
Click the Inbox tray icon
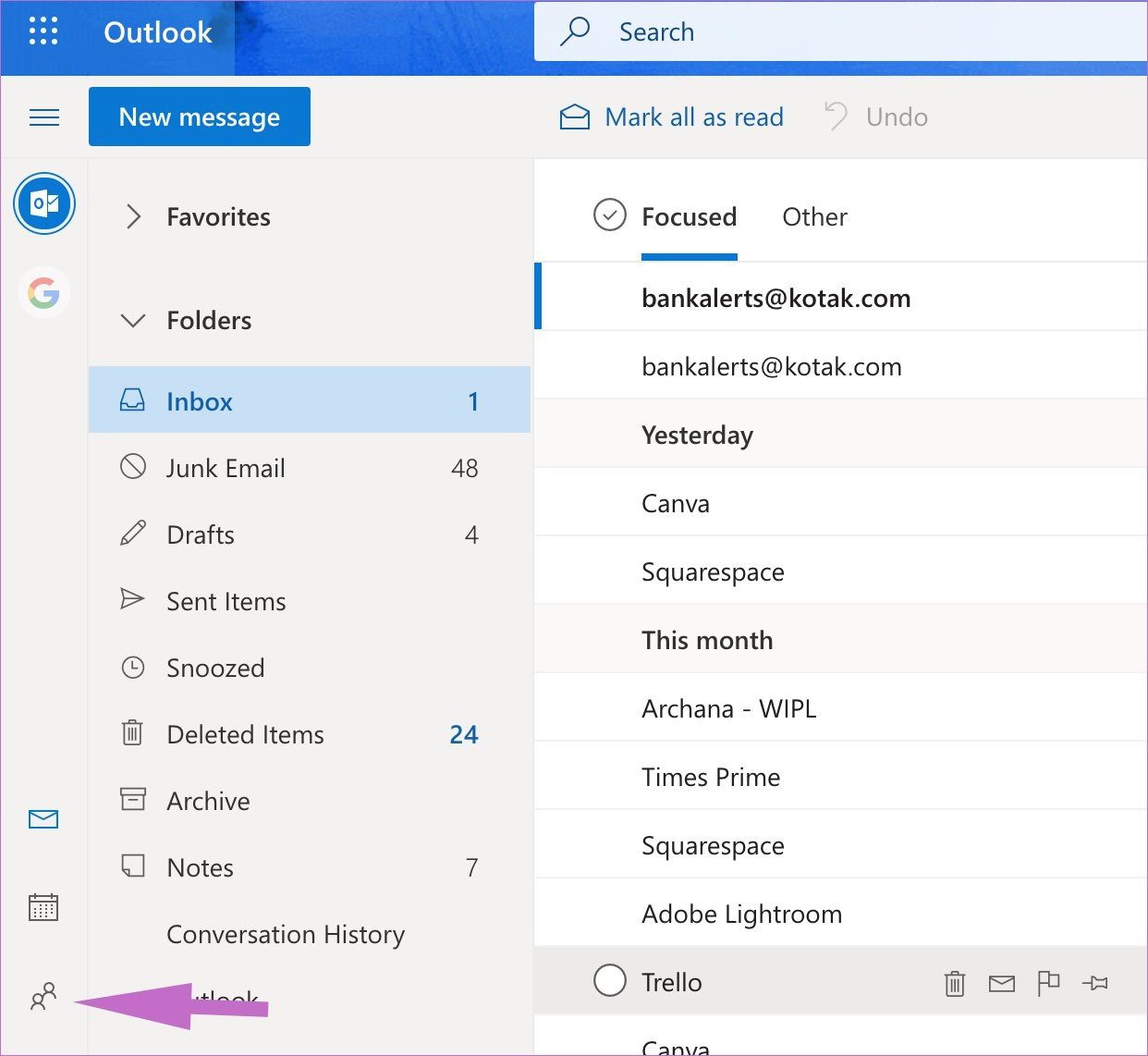pos(133,400)
